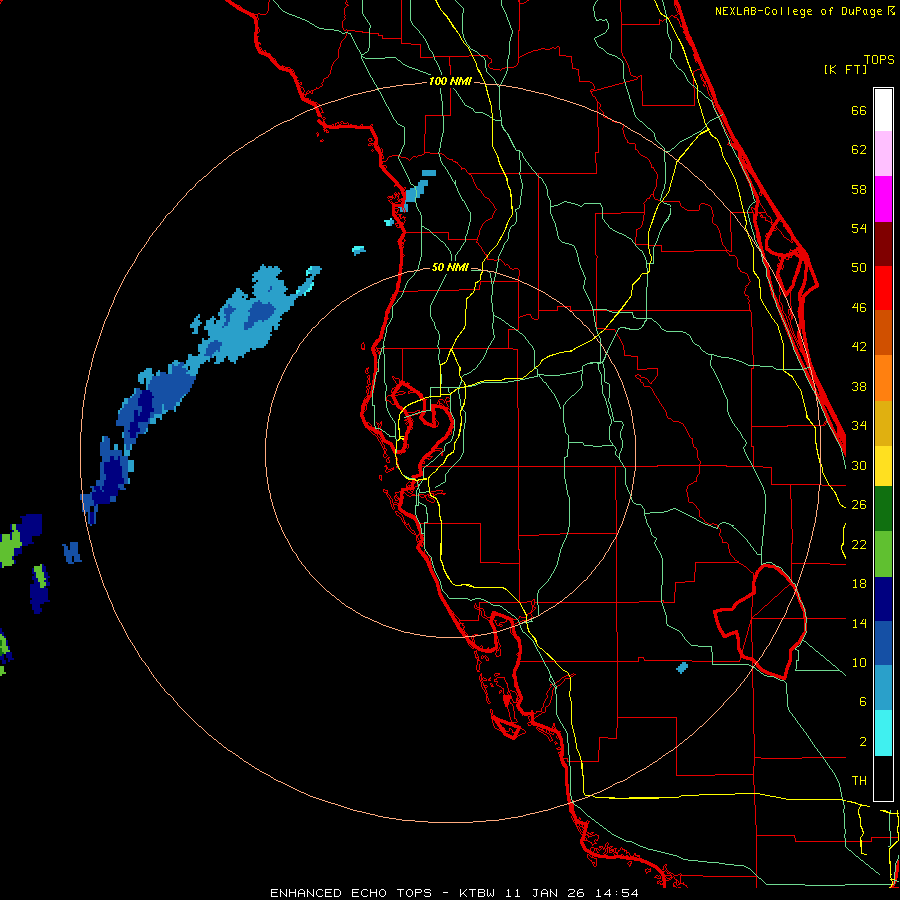
Task: Click the TH threshold legend label
Action: [859, 781]
